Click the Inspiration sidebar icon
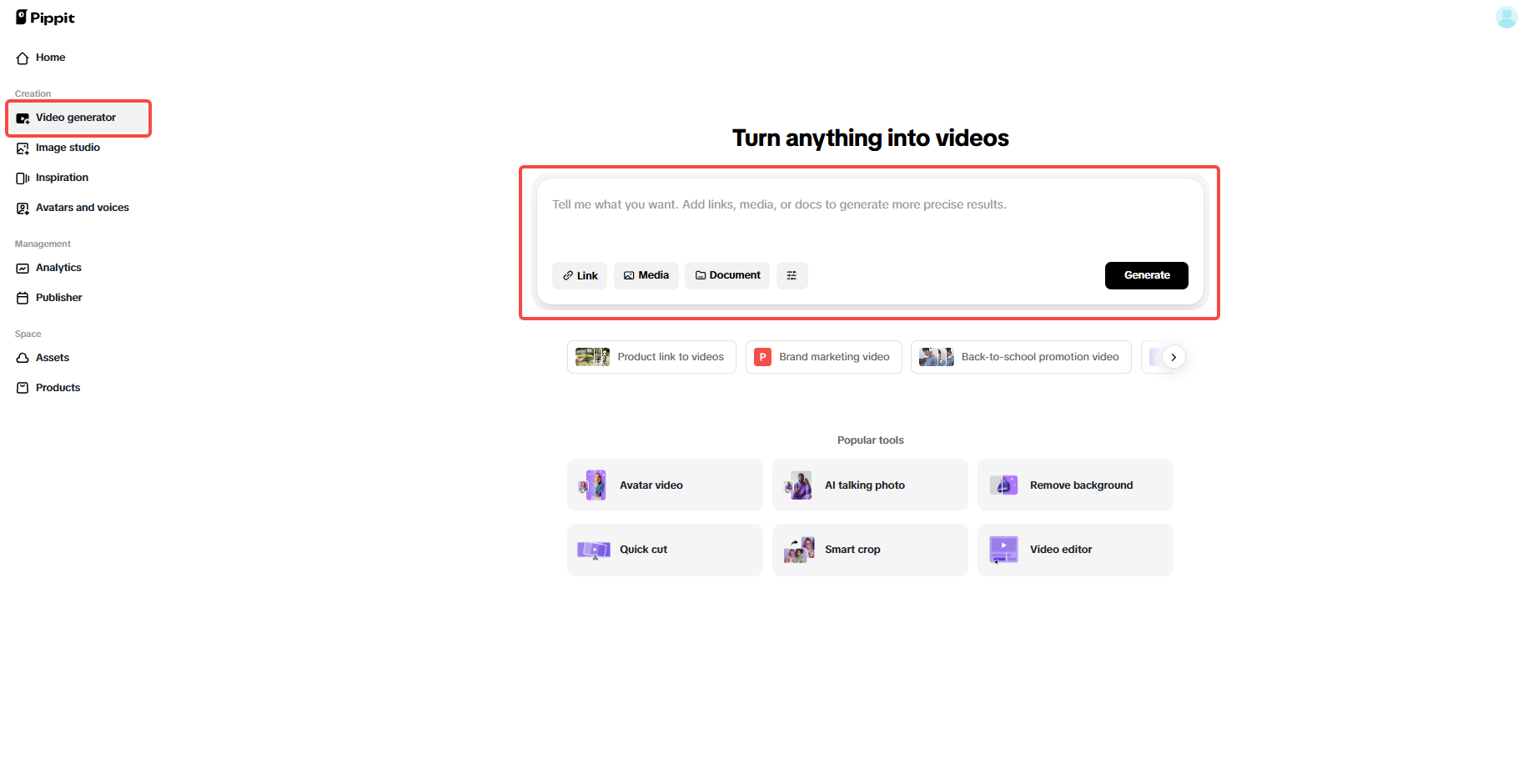Viewport: 1538px width, 784px height. 22,178
